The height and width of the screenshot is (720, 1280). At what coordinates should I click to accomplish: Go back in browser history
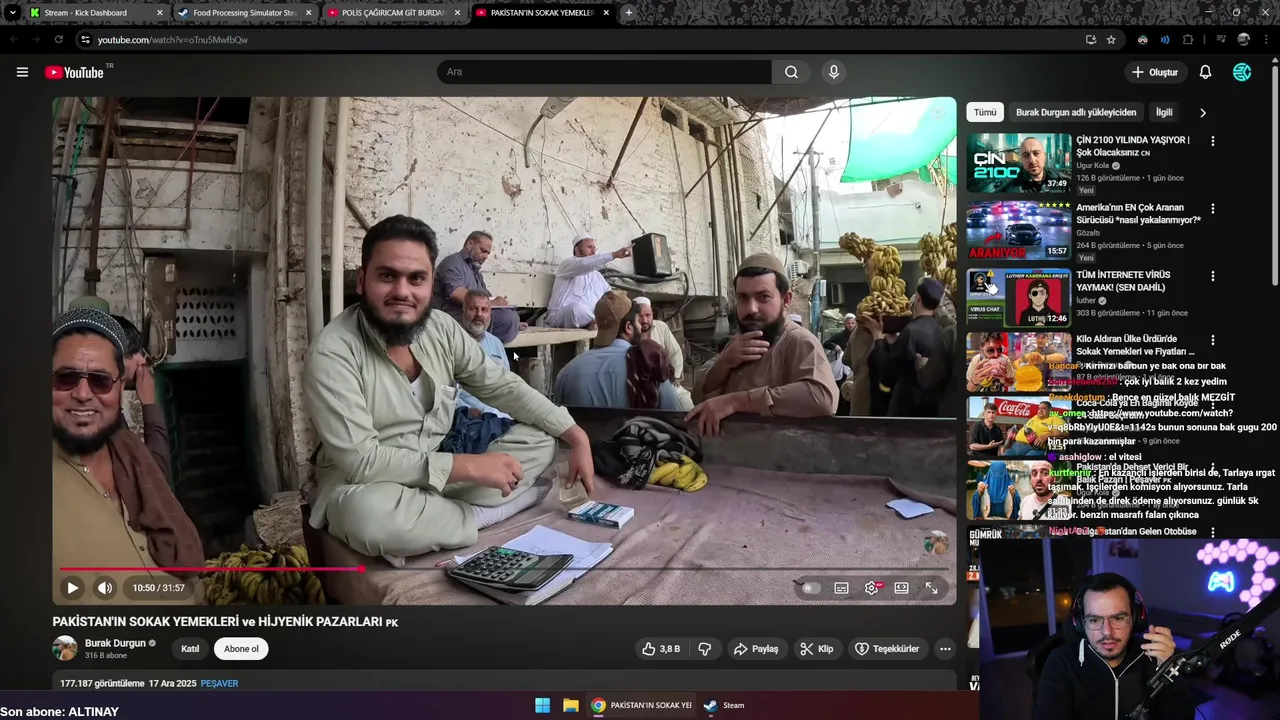tap(13, 40)
